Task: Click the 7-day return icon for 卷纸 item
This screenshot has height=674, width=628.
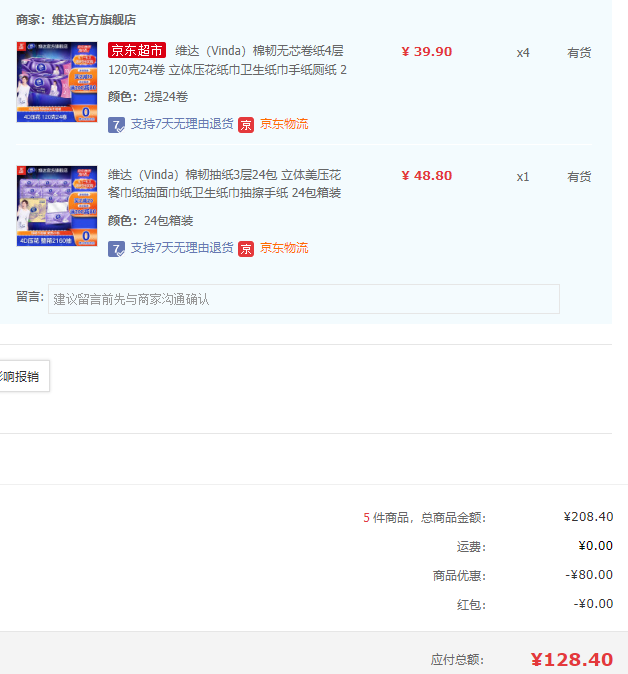Action: click(x=116, y=125)
